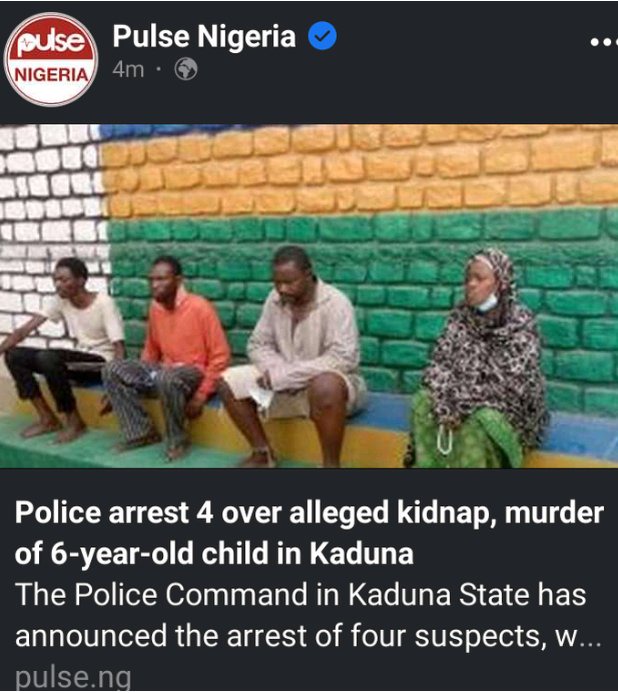
Task: Expand the truncated "suspects, w..." description text
Action: tap(508, 636)
